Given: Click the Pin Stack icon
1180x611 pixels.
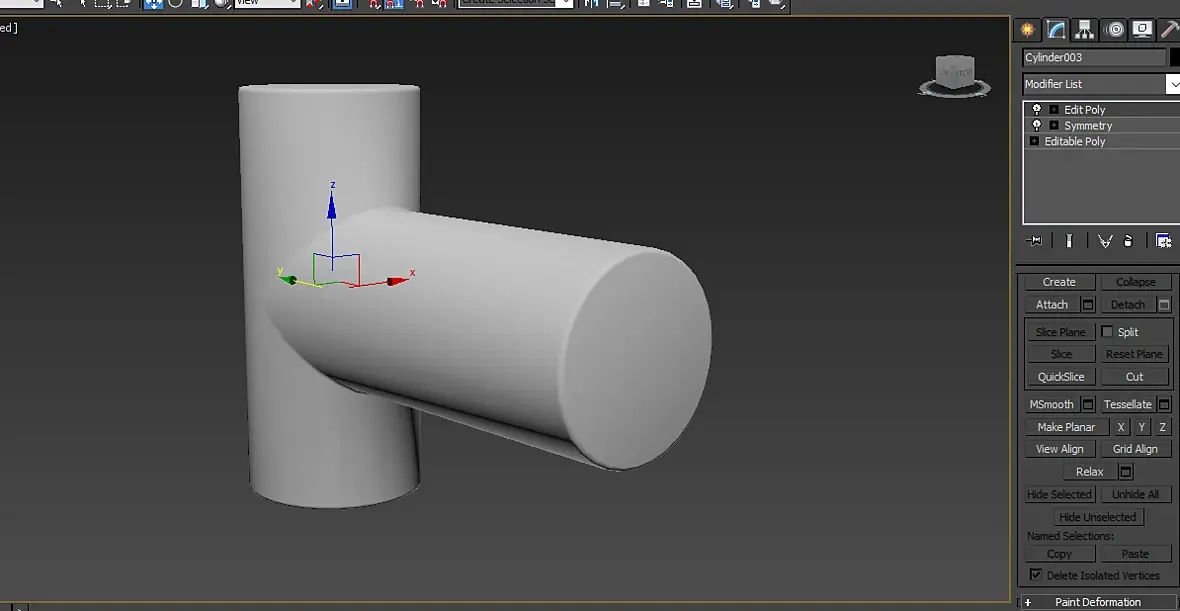Looking at the screenshot, I should click(x=1035, y=241).
